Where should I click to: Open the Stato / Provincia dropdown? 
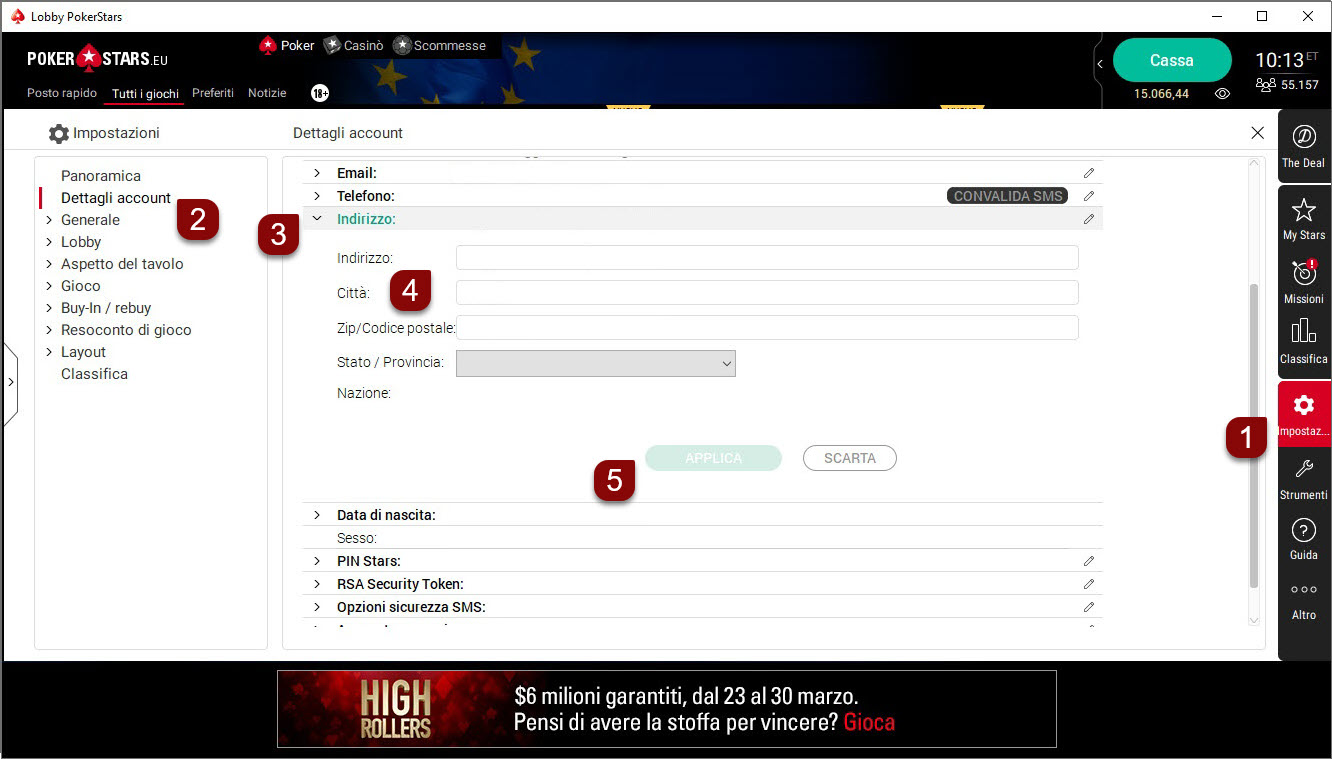click(x=595, y=363)
